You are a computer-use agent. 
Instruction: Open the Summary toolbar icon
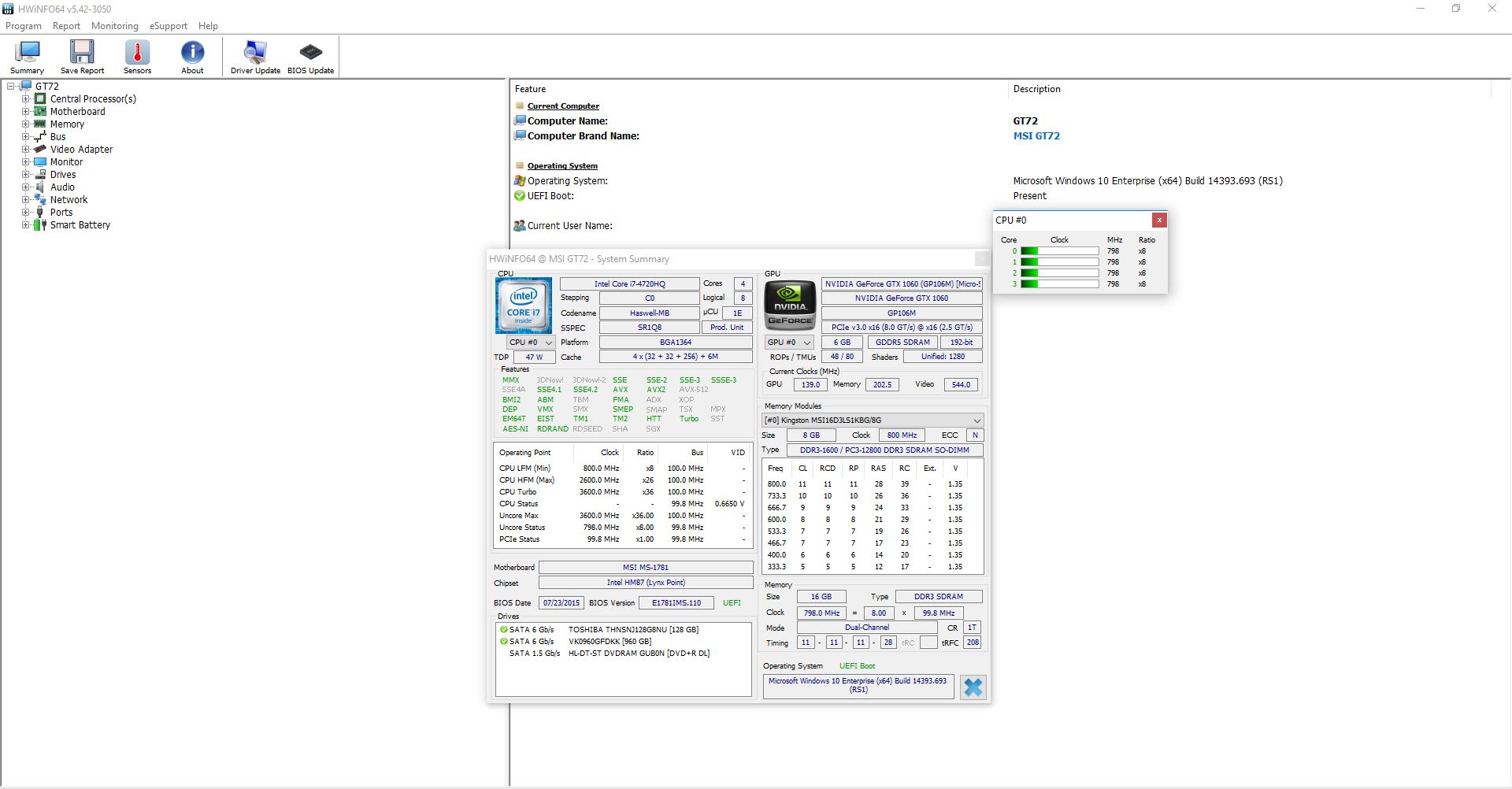28,52
